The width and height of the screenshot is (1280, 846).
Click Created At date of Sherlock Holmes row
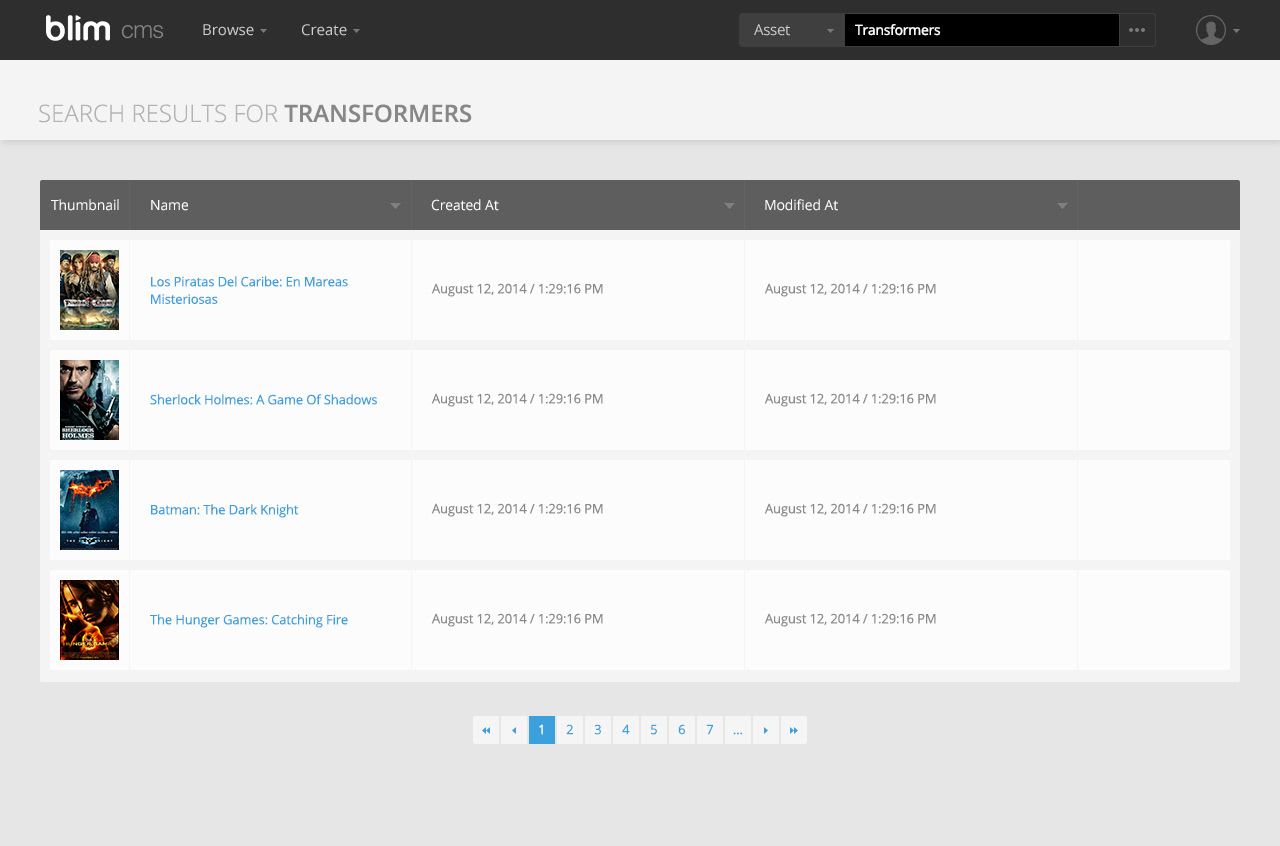point(518,398)
